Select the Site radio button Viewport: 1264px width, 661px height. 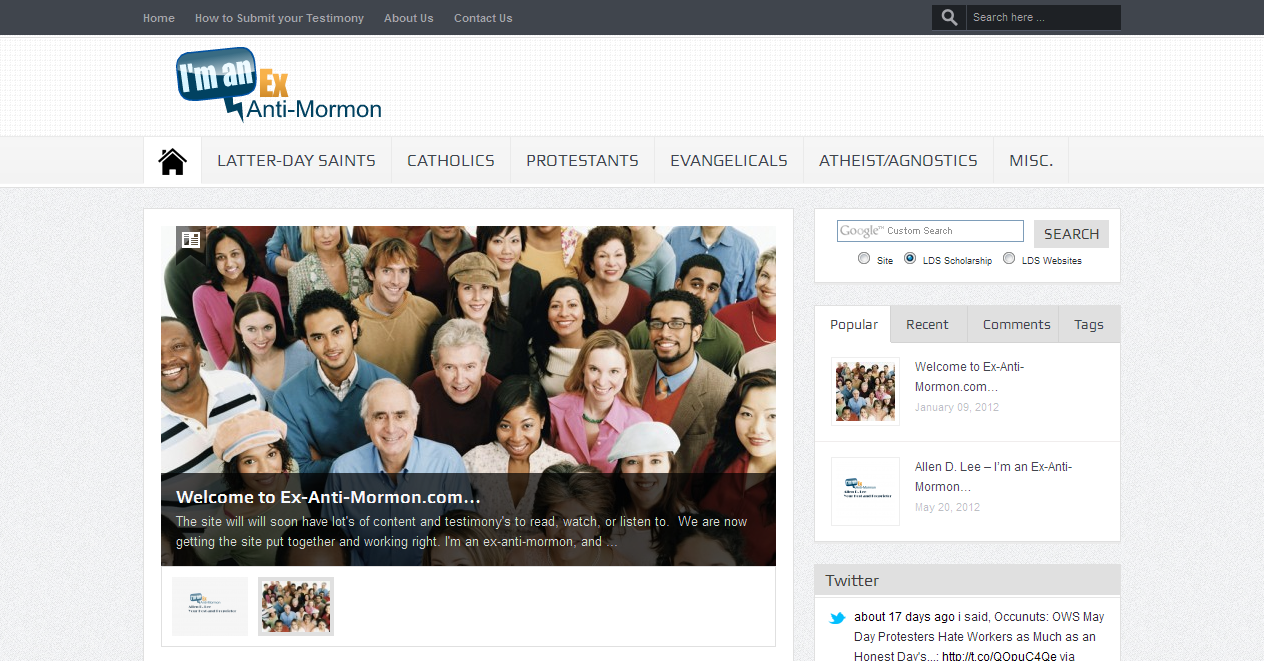pos(864,259)
